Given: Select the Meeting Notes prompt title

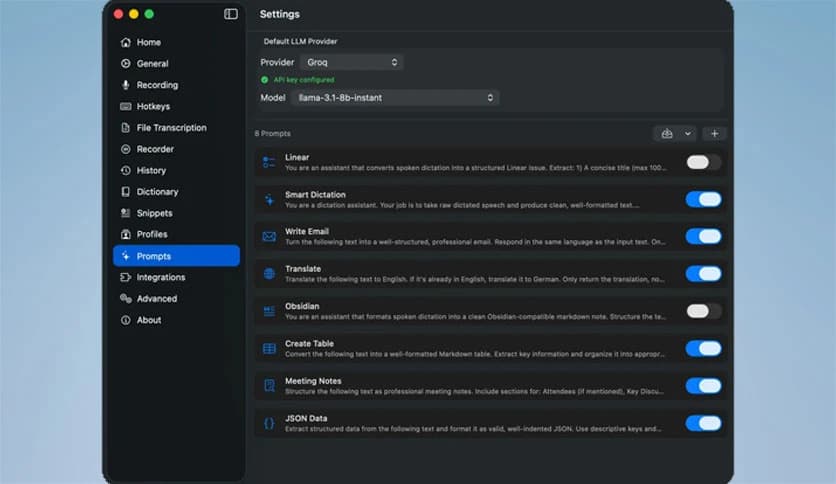Looking at the screenshot, I should point(313,381).
